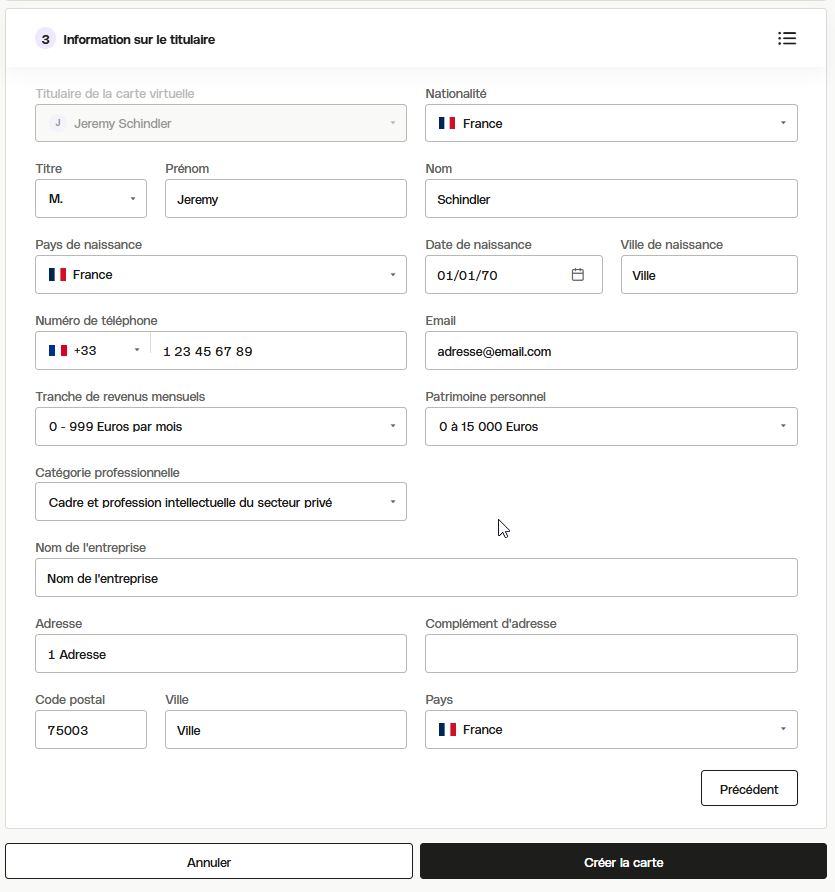Click the French flag in address Pays field
Screen dimensions: 835x892
[x=447, y=729]
